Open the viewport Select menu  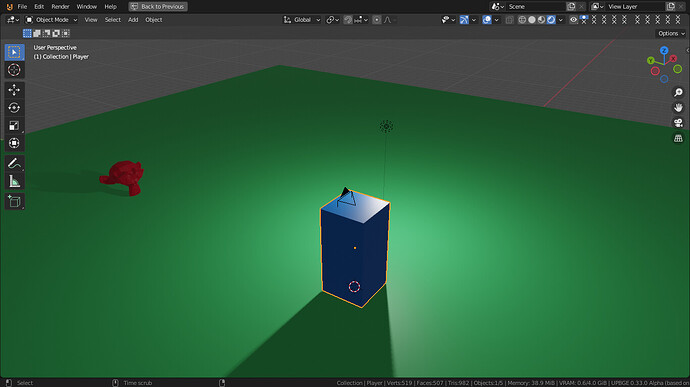113,20
